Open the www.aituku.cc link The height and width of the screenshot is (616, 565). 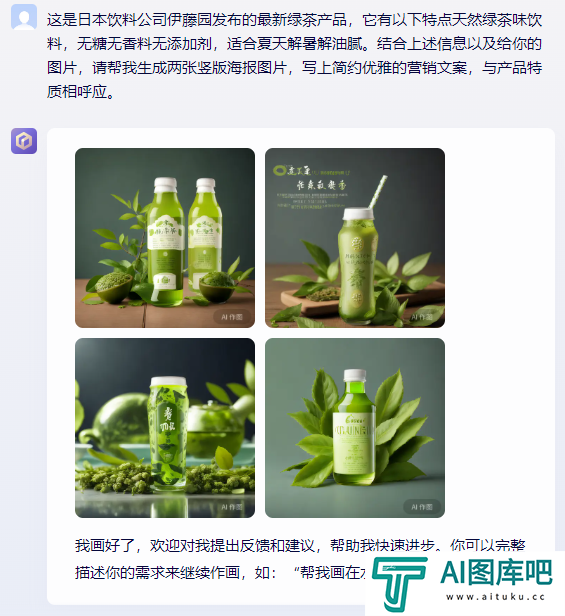[495, 597]
